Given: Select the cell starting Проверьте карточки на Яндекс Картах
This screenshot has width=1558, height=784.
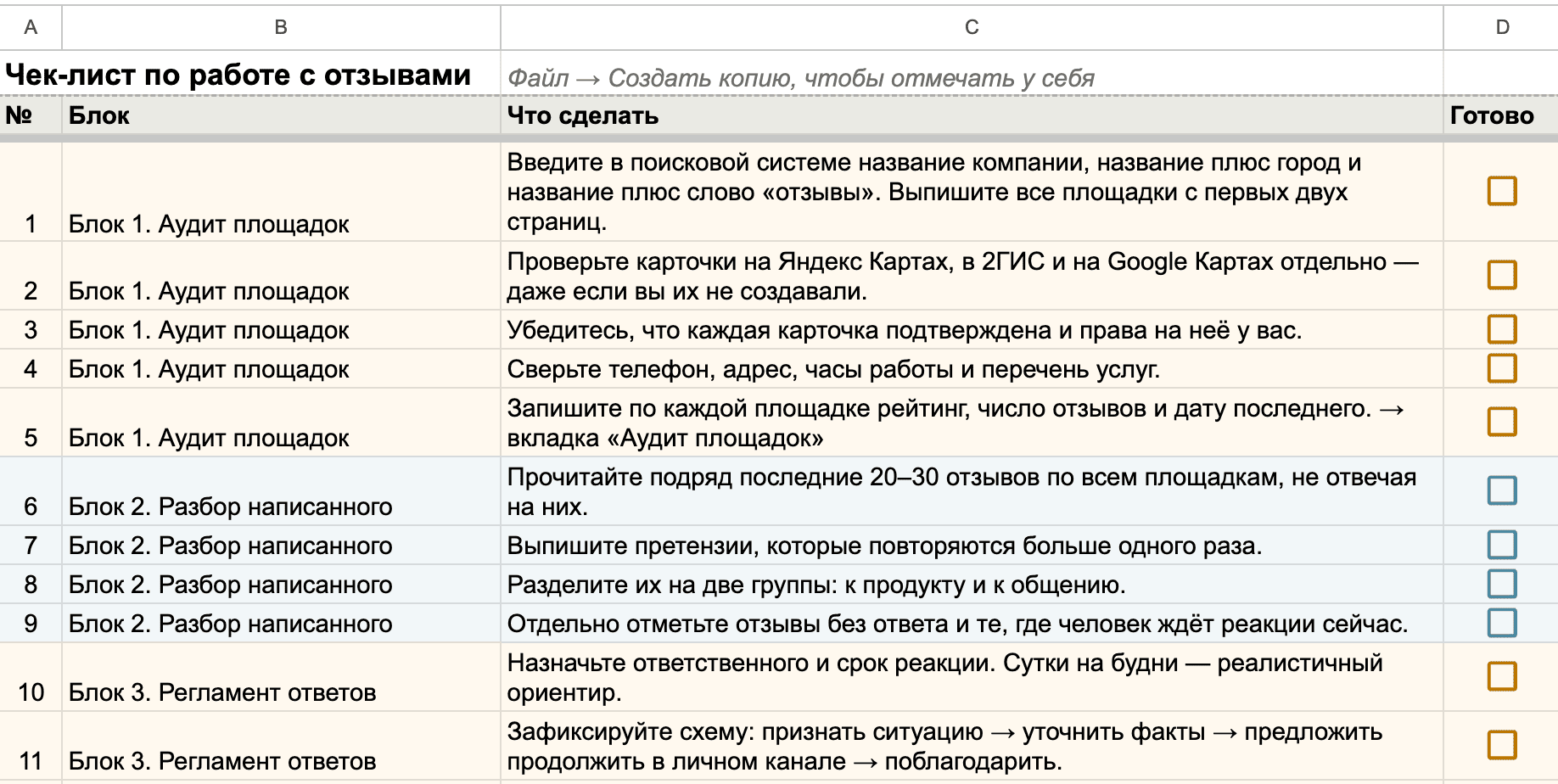Looking at the screenshot, I should pos(972,276).
